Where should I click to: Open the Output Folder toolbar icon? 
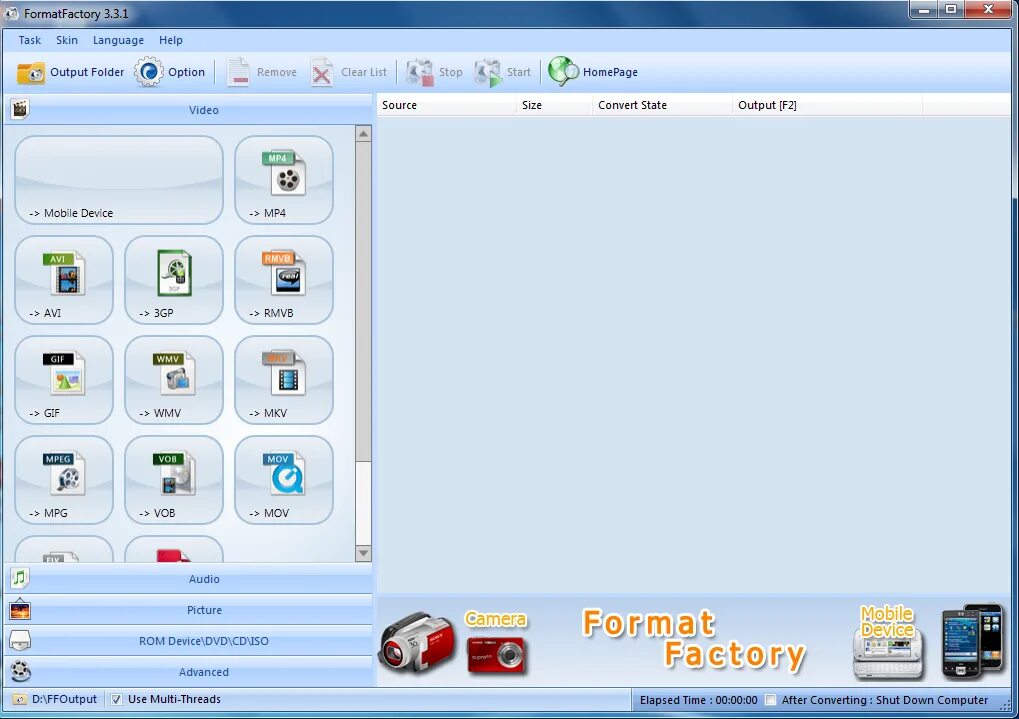[x=31, y=72]
